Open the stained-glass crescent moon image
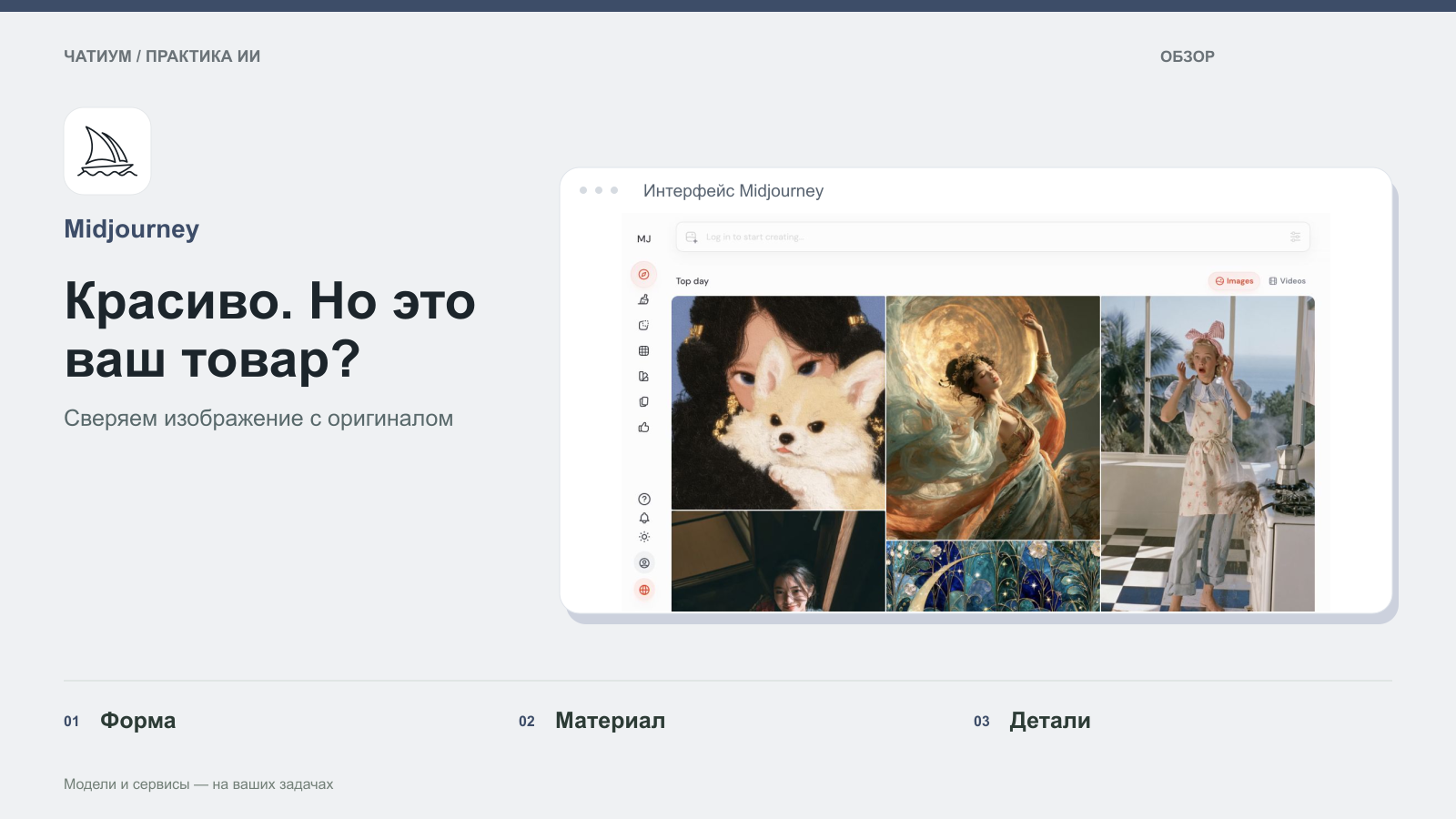Screen dimensions: 1456x819 (993, 577)
